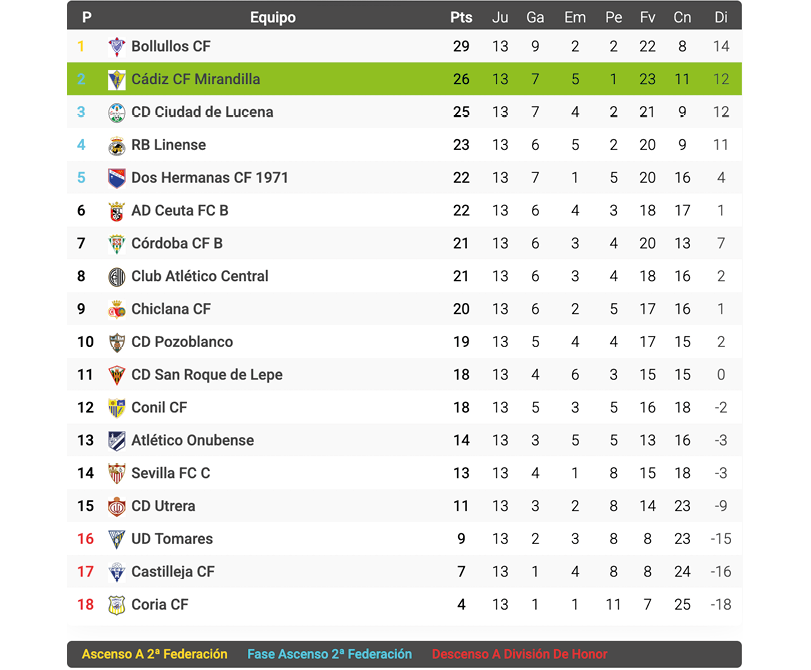
Task: Click the AD Ceuta FC B crest
Action: click(117, 212)
